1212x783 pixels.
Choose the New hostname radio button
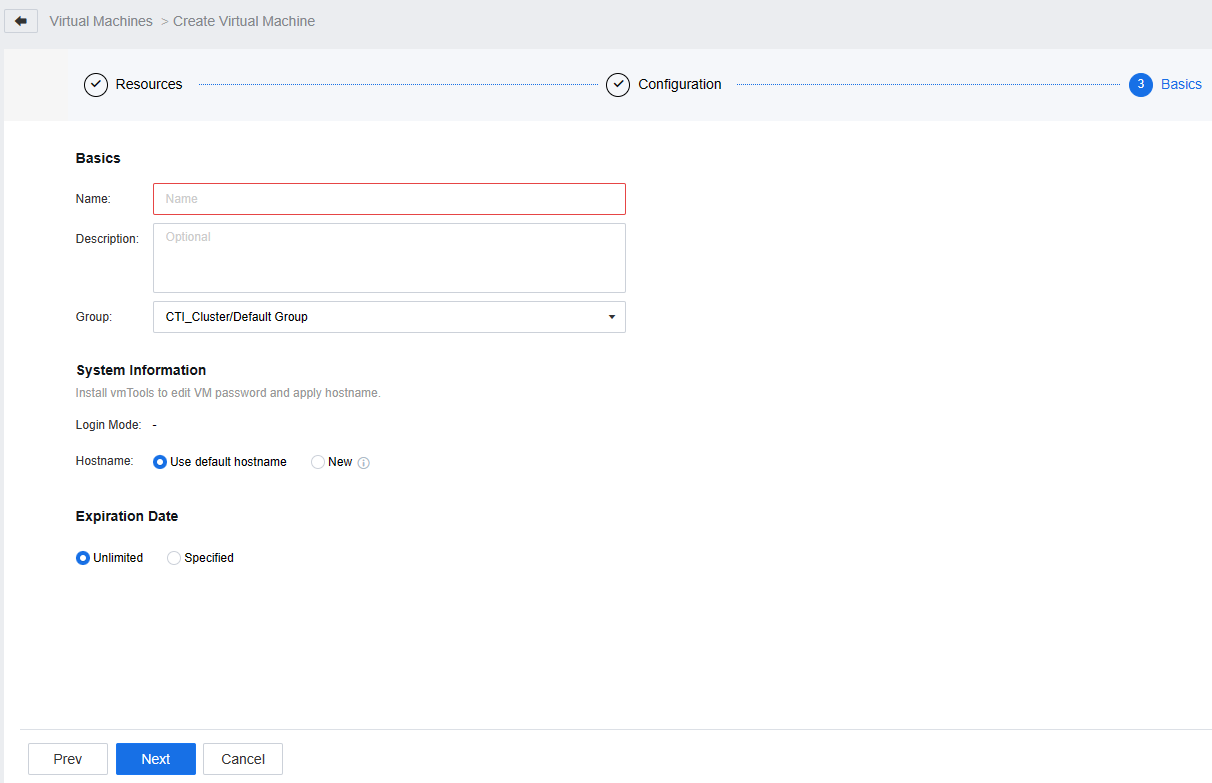pyautogui.click(x=318, y=462)
